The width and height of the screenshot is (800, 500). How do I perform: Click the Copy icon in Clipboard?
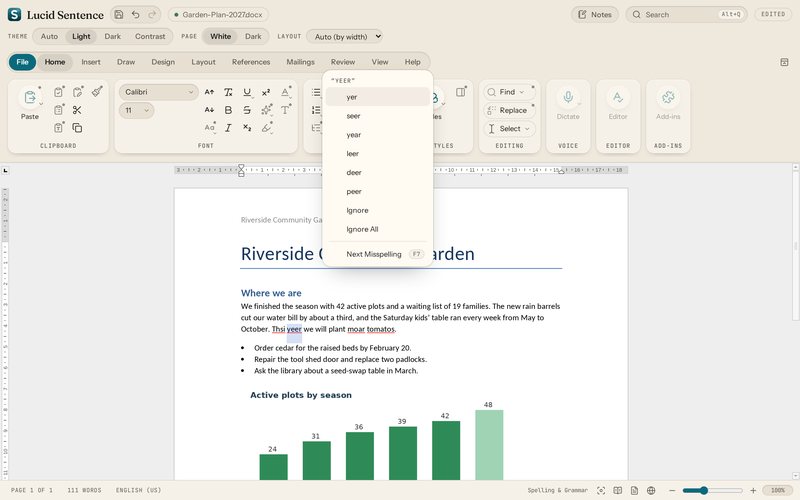[77, 128]
